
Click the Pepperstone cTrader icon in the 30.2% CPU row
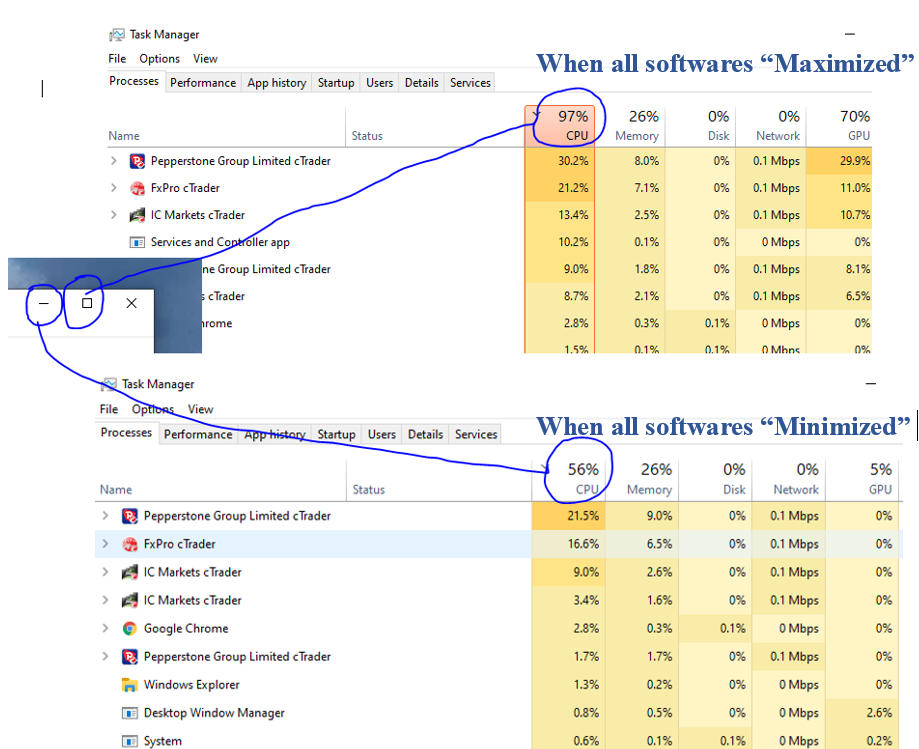137,161
